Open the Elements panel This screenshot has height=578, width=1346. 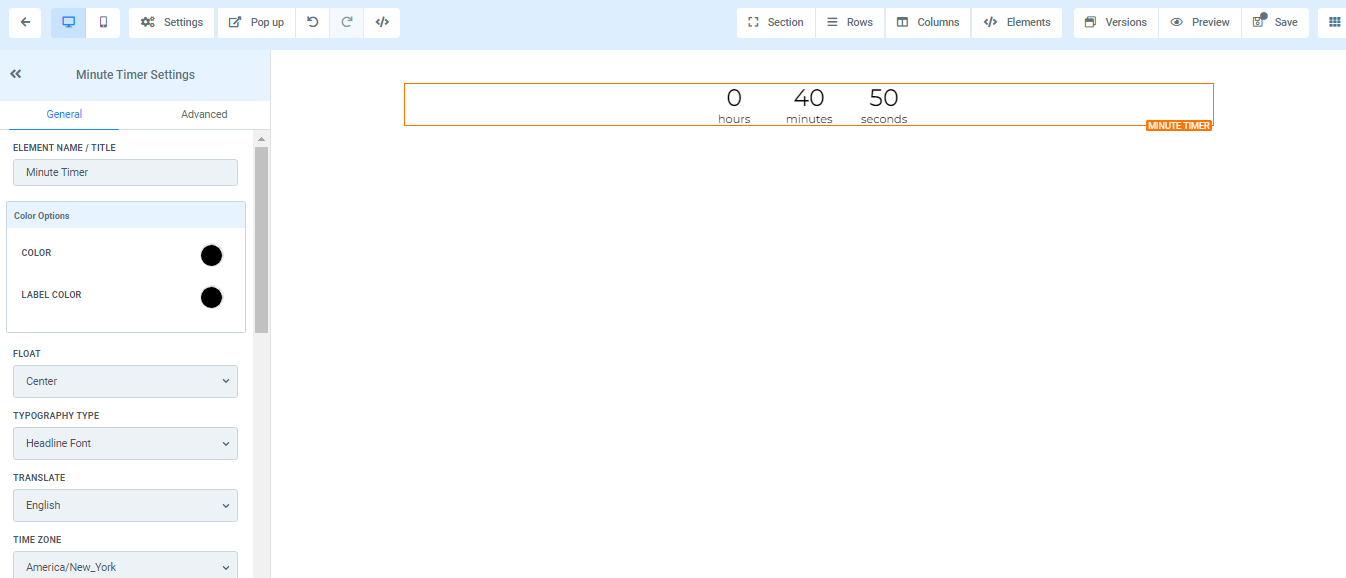1017,22
